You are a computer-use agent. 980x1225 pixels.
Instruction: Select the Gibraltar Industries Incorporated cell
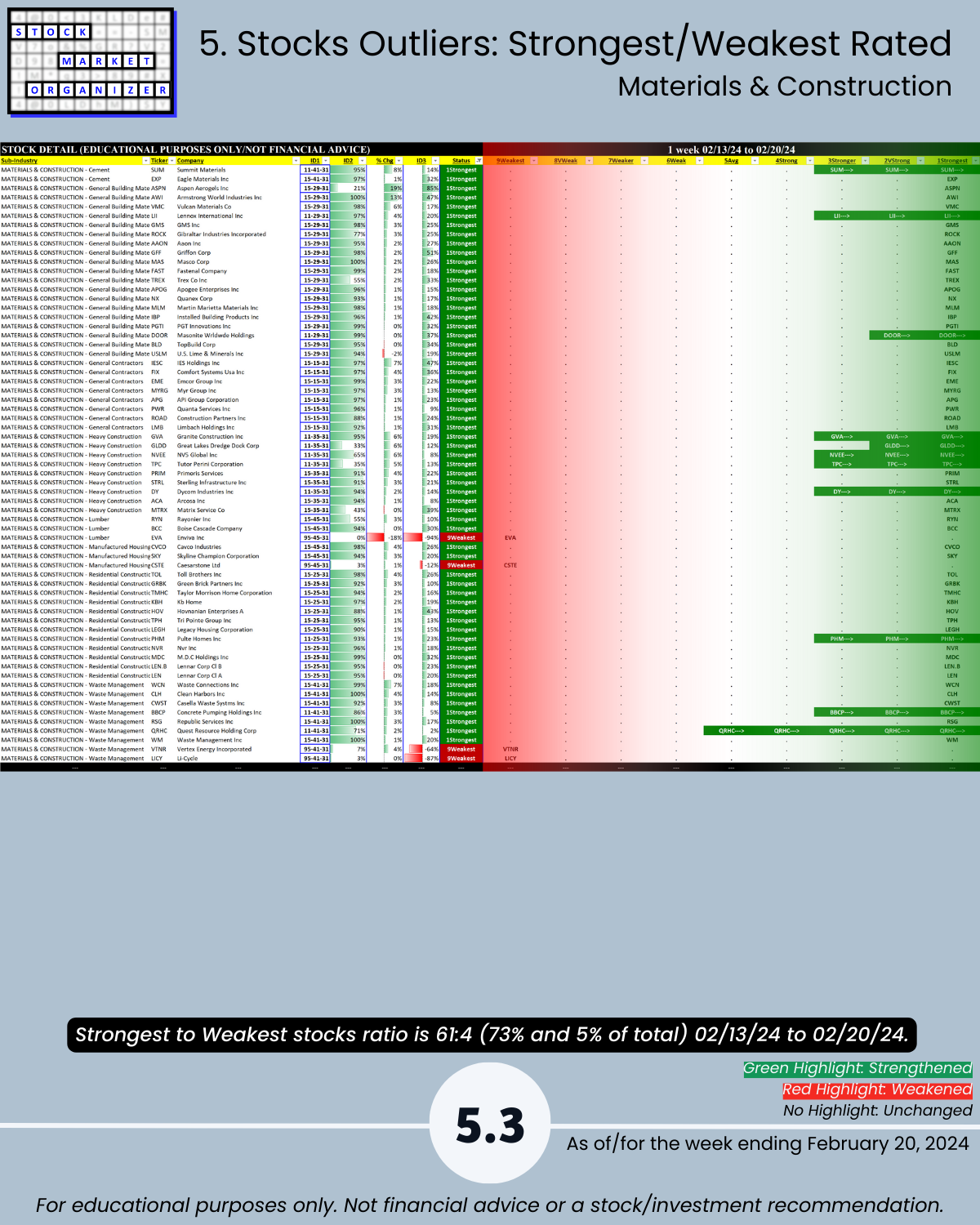238,234
